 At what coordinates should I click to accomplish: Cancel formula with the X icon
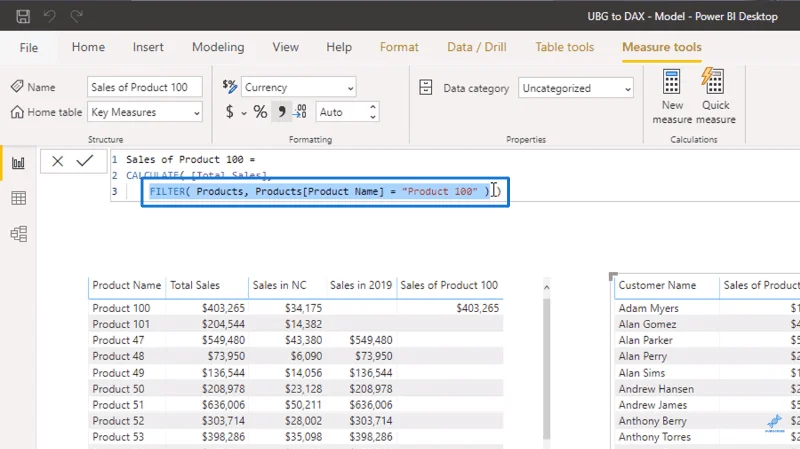[x=58, y=161]
